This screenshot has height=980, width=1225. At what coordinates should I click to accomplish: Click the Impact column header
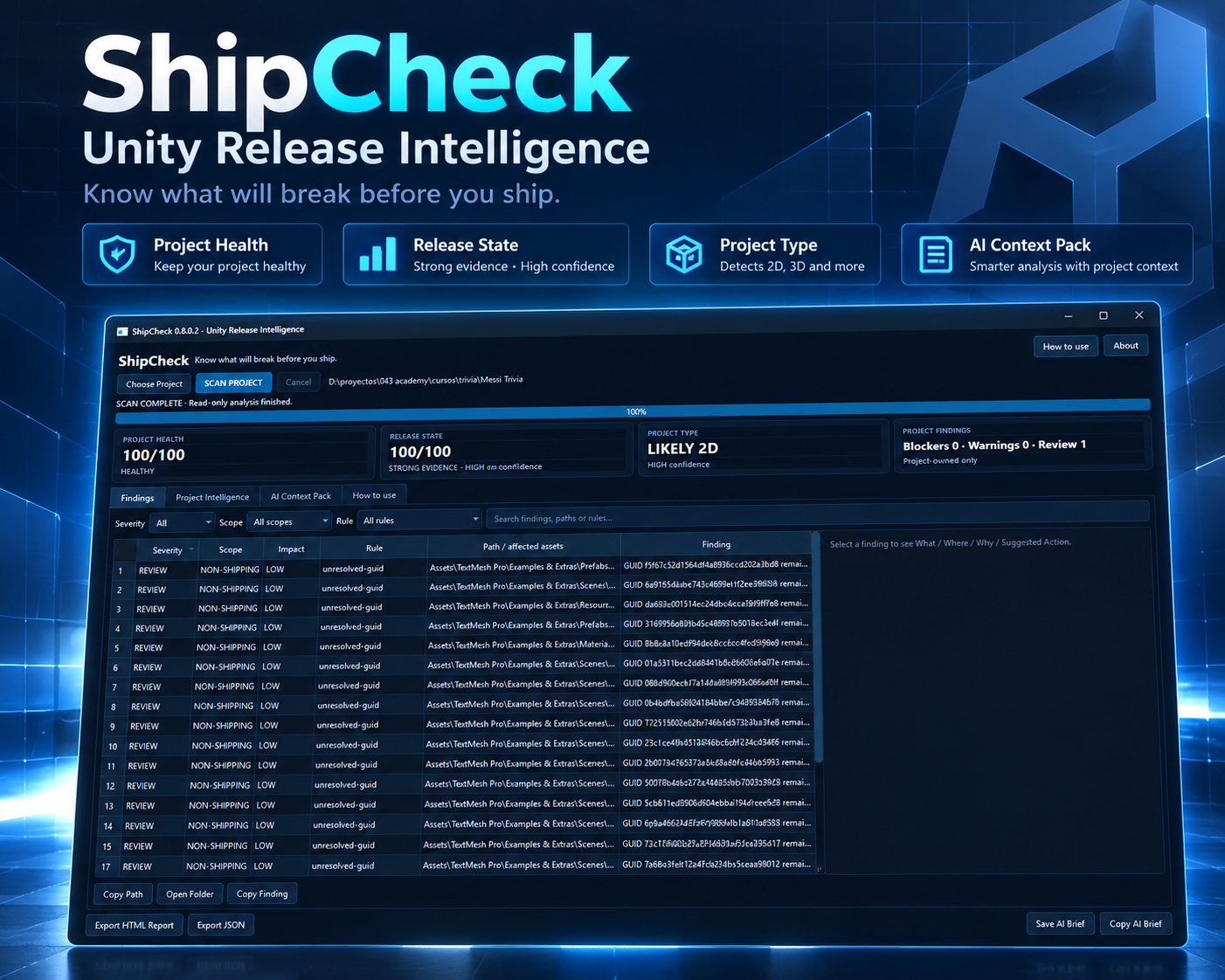click(x=291, y=549)
